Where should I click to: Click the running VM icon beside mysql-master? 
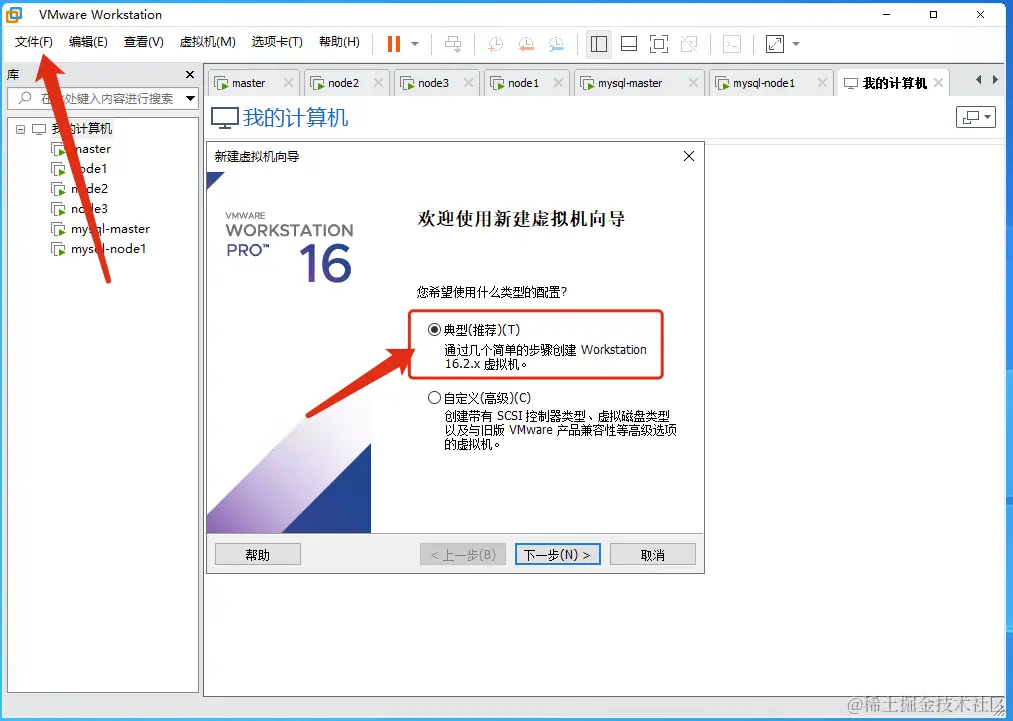pyautogui.click(x=58, y=229)
